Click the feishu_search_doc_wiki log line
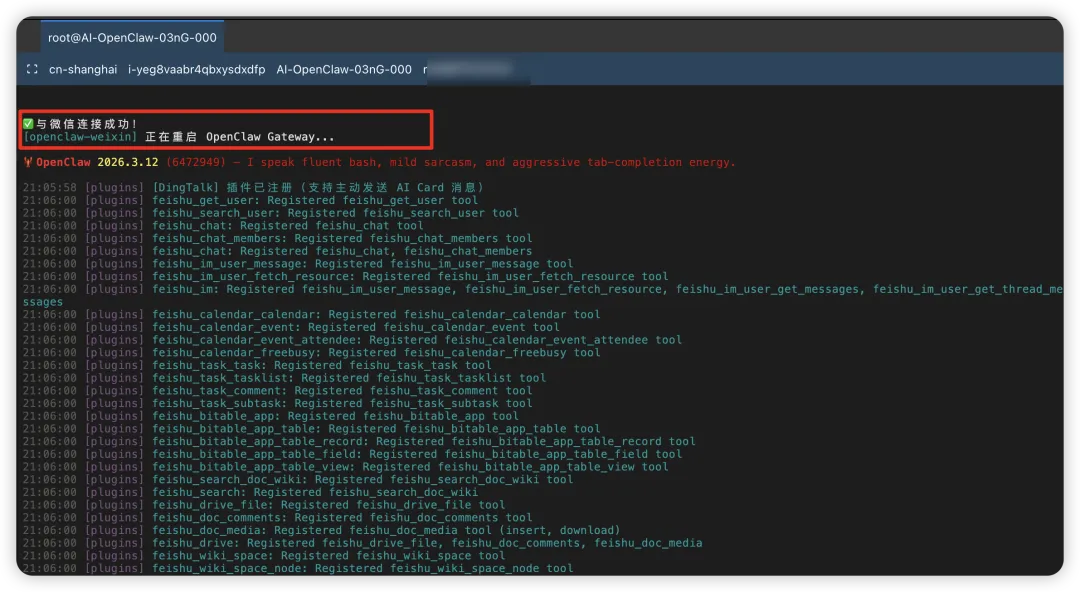Image resolution: width=1080 pixels, height=592 pixels. pyautogui.click(x=298, y=480)
